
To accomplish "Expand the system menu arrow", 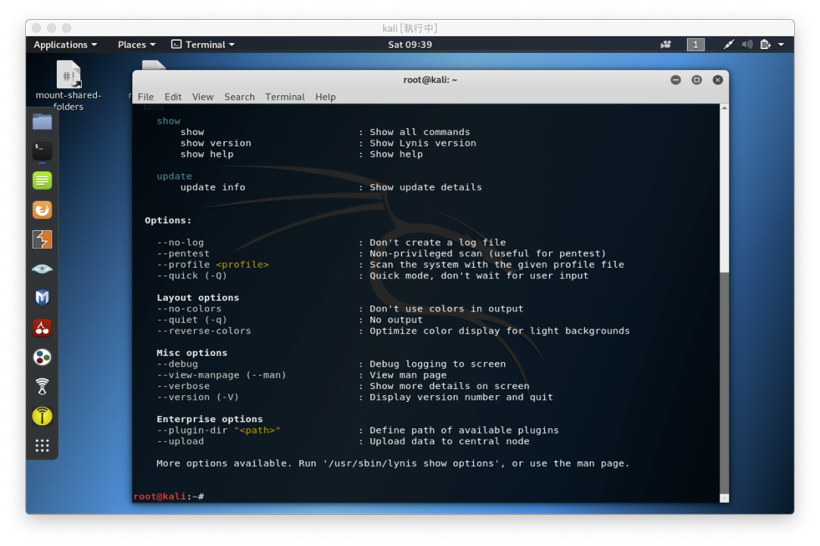I will pyautogui.click(x=781, y=44).
